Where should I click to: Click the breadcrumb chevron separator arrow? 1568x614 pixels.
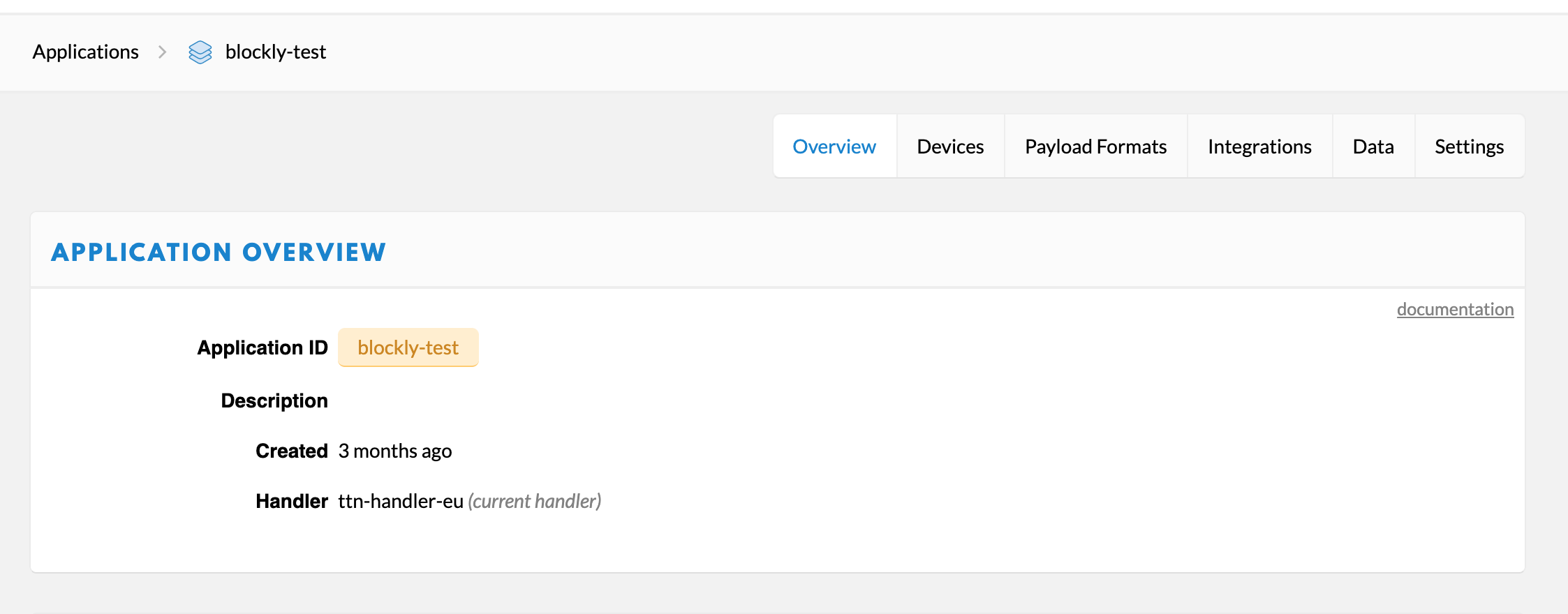[x=163, y=52]
